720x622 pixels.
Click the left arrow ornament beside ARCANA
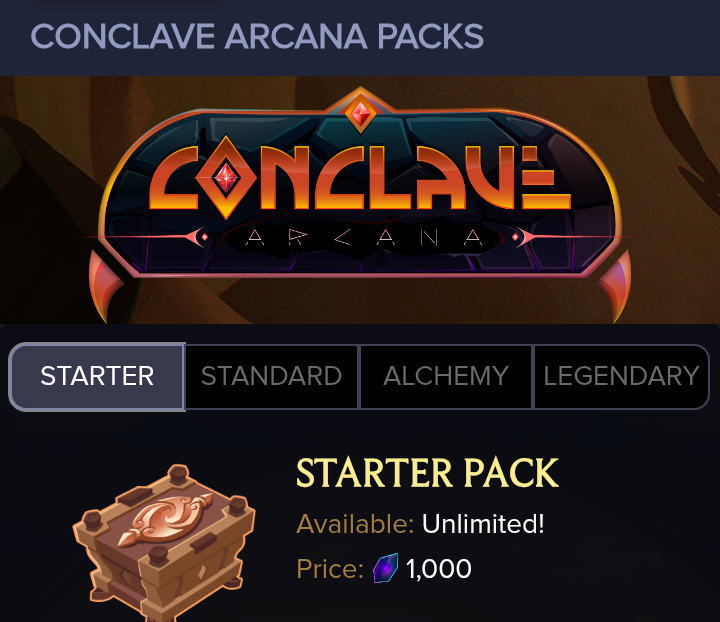pyautogui.click(x=195, y=237)
